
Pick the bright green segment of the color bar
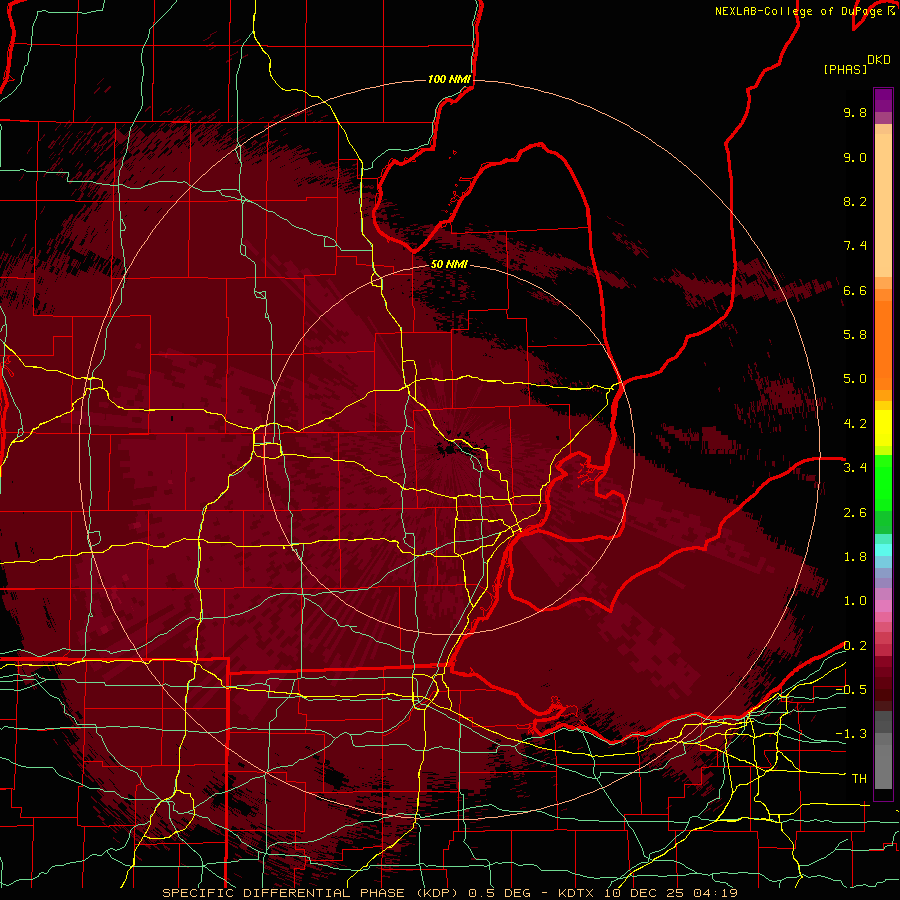coord(883,483)
